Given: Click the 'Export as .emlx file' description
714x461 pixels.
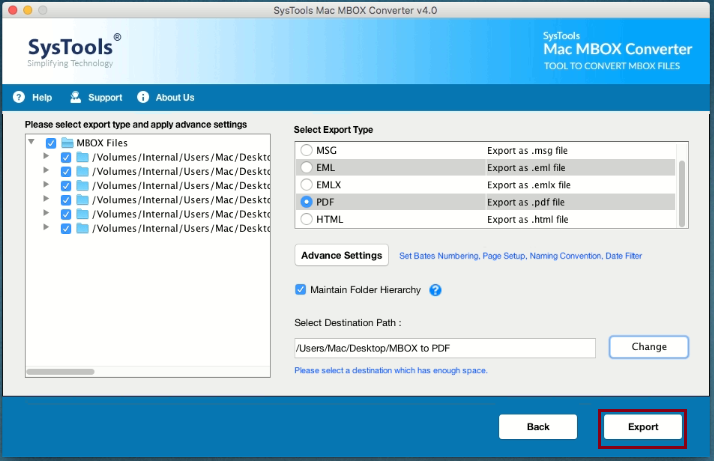Looking at the screenshot, I should coord(529,185).
